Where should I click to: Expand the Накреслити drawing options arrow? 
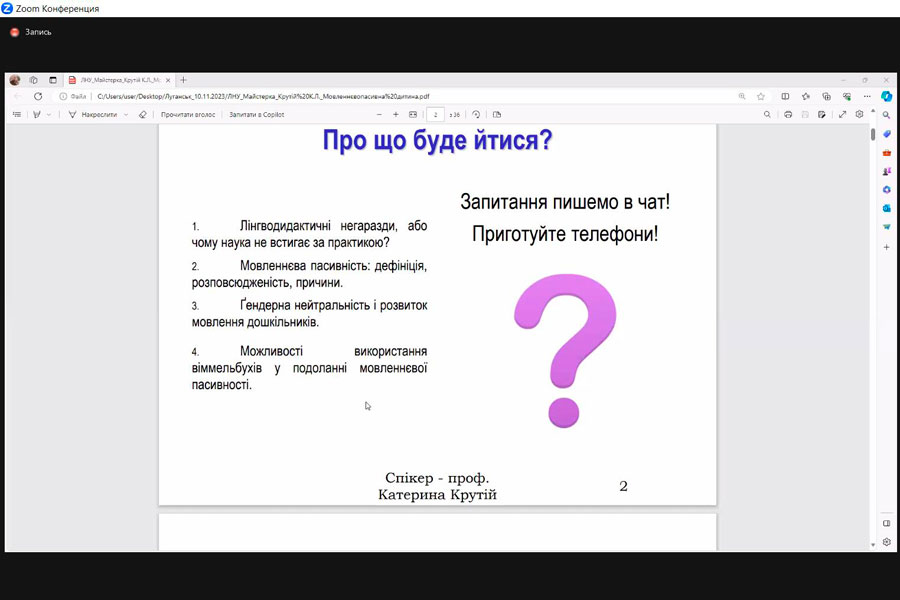(126, 115)
